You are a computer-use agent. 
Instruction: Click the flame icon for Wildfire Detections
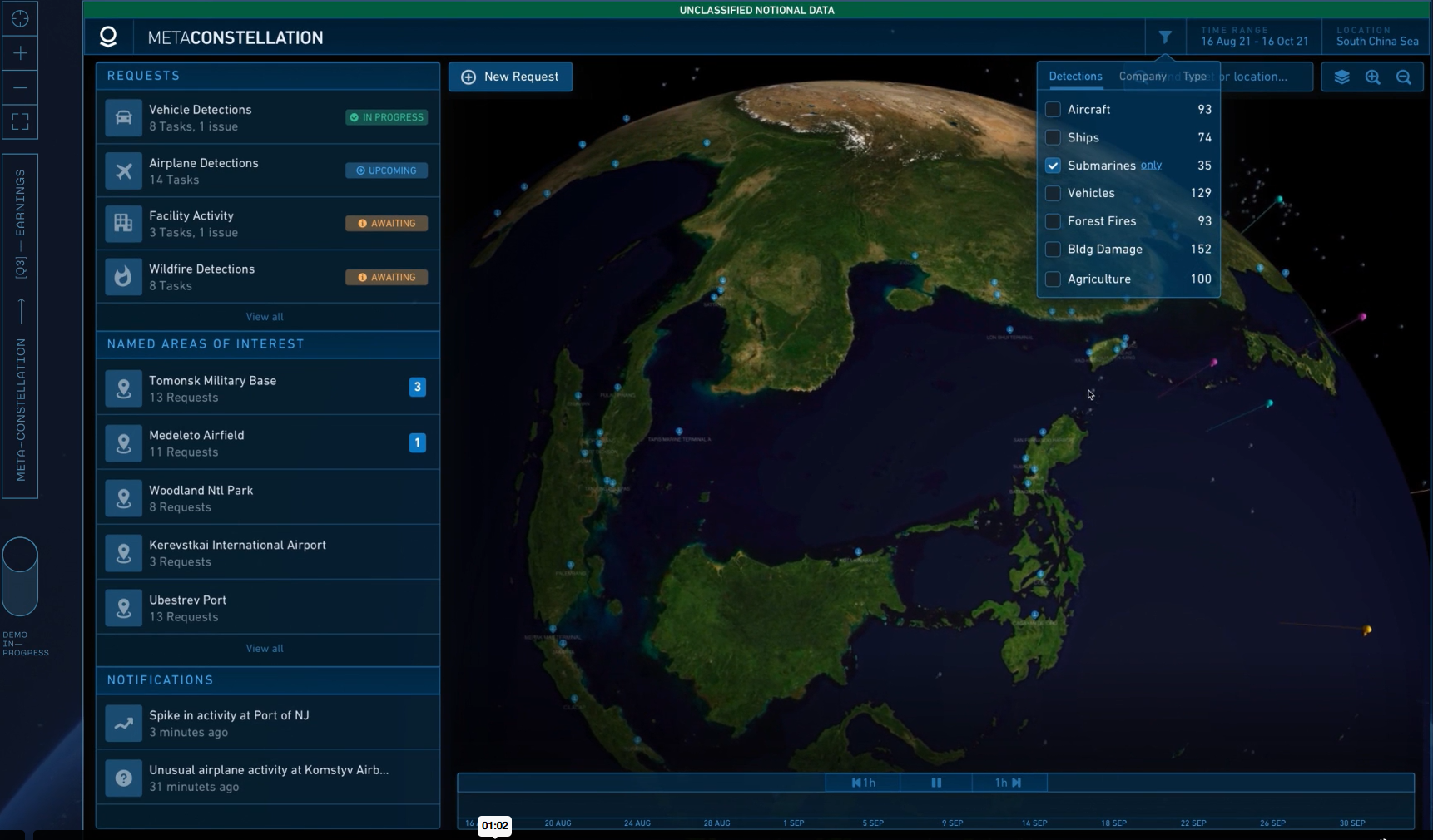click(123, 277)
